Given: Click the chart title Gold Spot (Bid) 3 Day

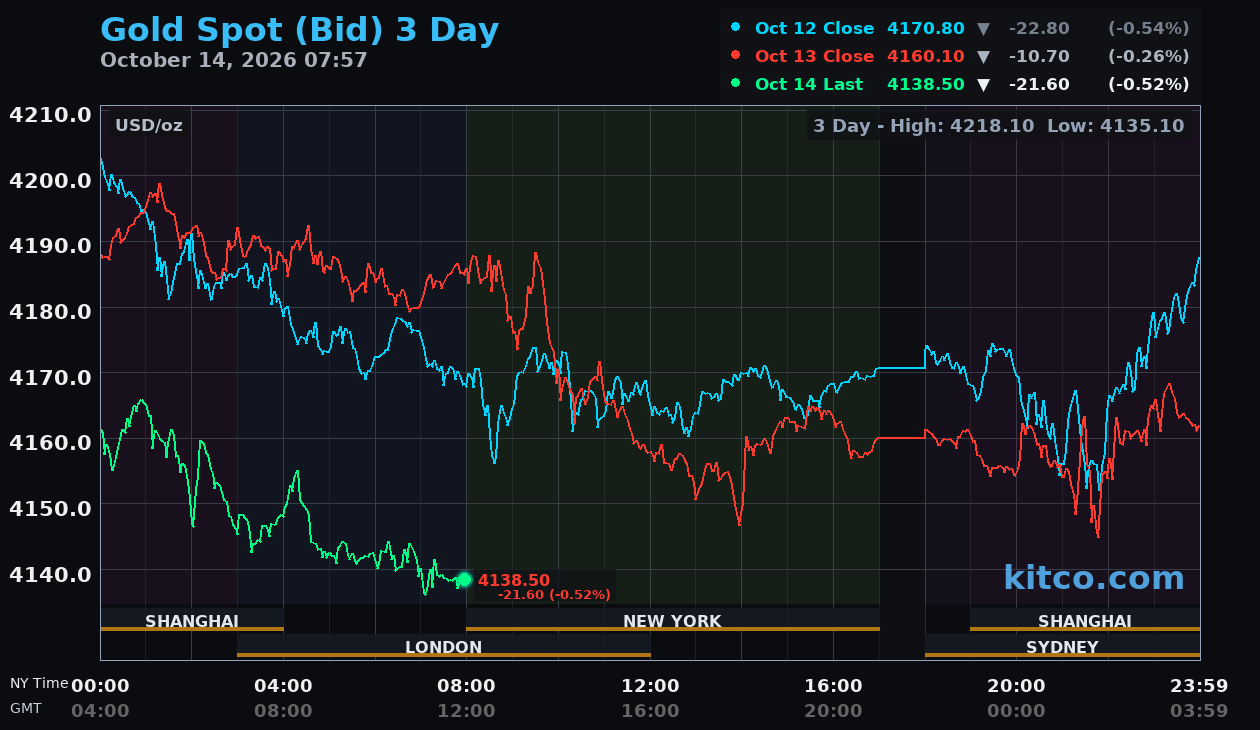Looking at the screenshot, I should [x=299, y=30].
